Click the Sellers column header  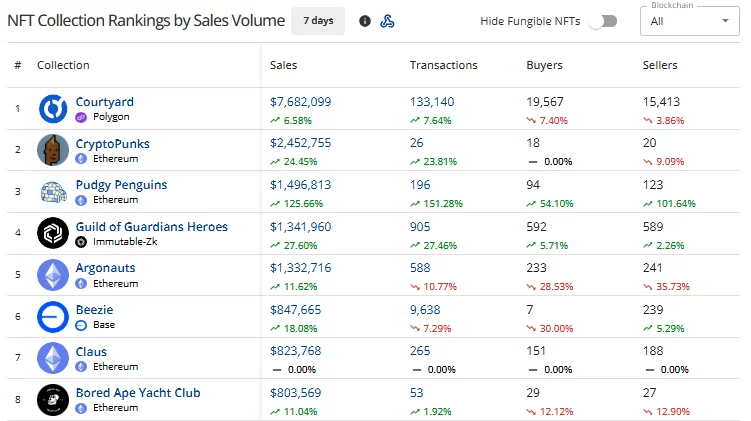660,65
